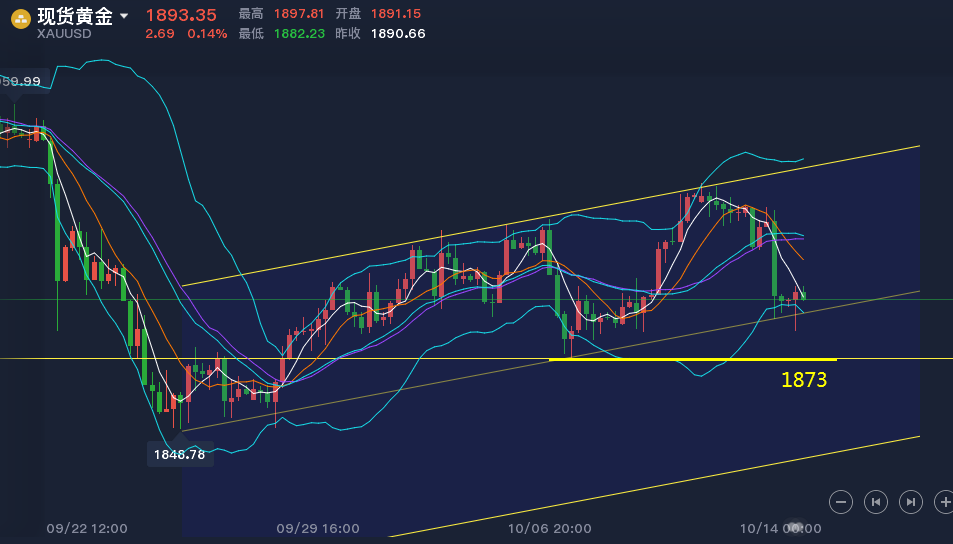
Task: Click the 现货黄金 instrument name
Action: tap(75, 16)
